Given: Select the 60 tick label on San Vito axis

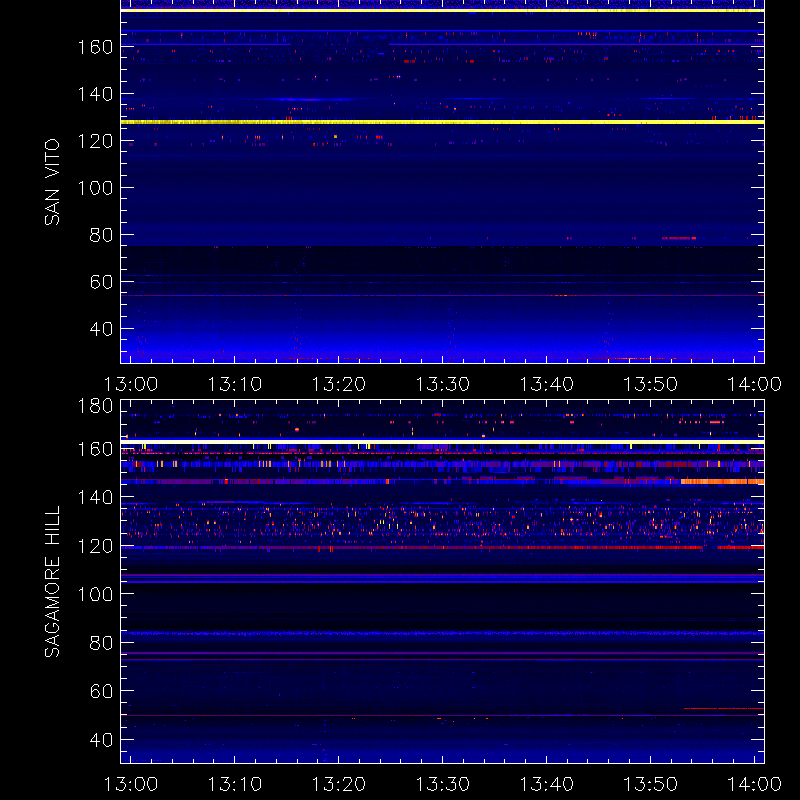Looking at the screenshot, I should [101, 282].
